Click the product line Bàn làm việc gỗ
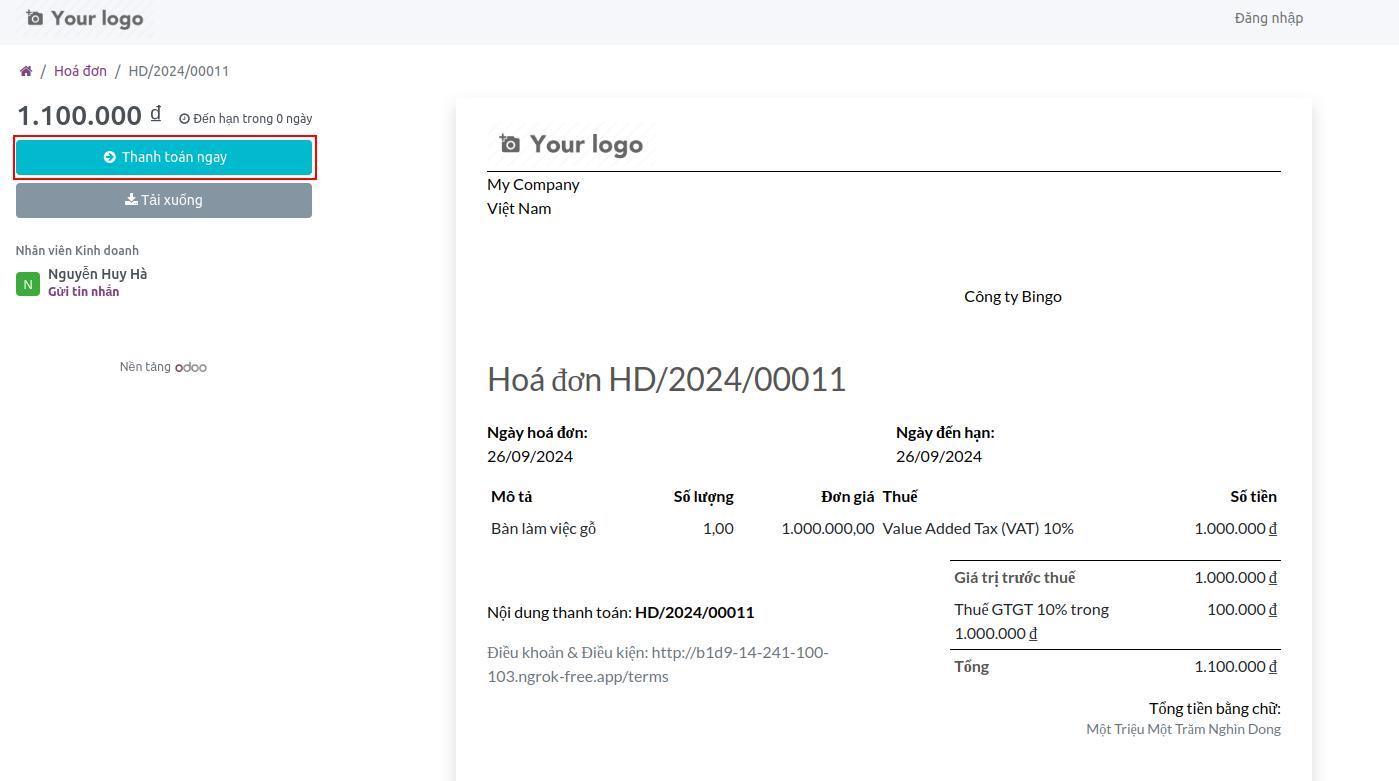The image size is (1399, 781). [543, 528]
